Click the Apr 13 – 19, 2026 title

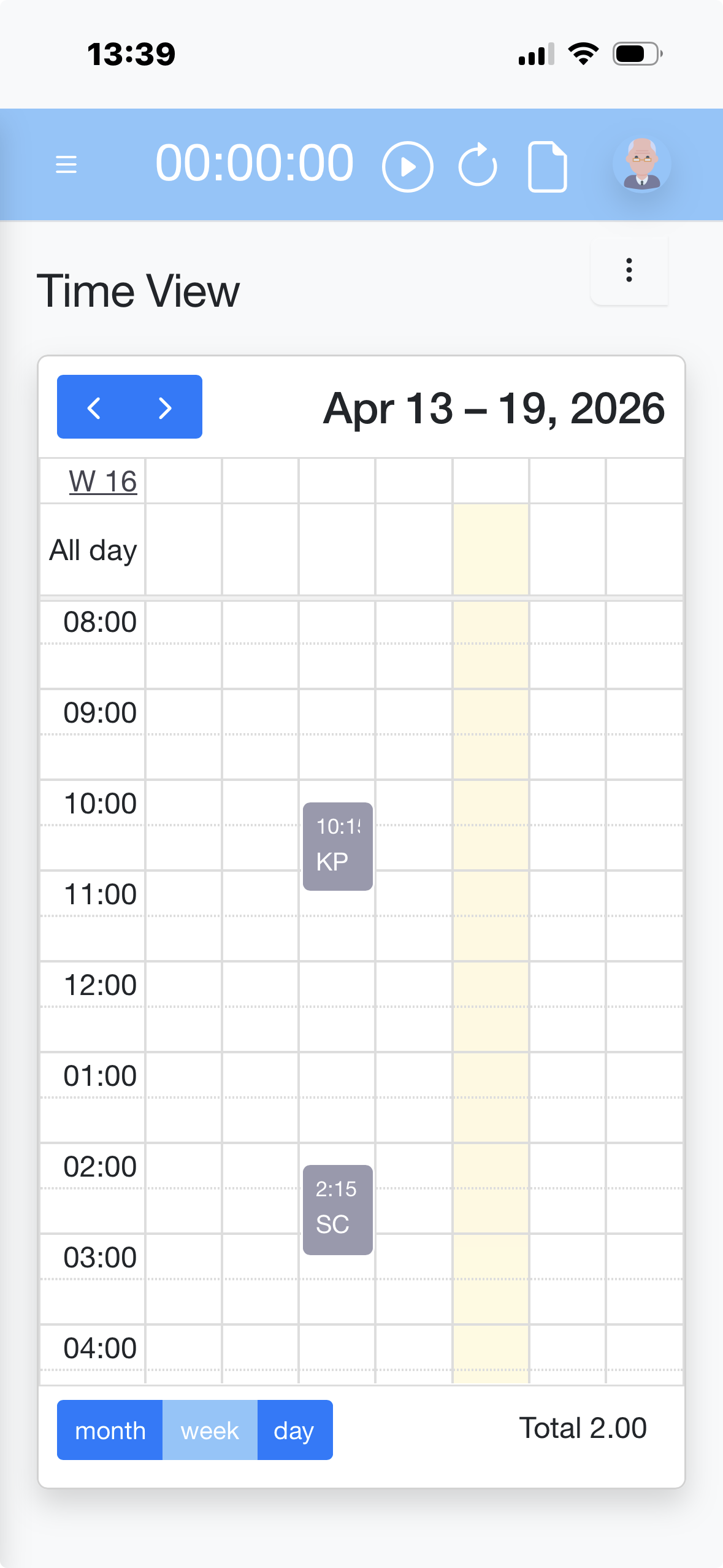tap(494, 408)
